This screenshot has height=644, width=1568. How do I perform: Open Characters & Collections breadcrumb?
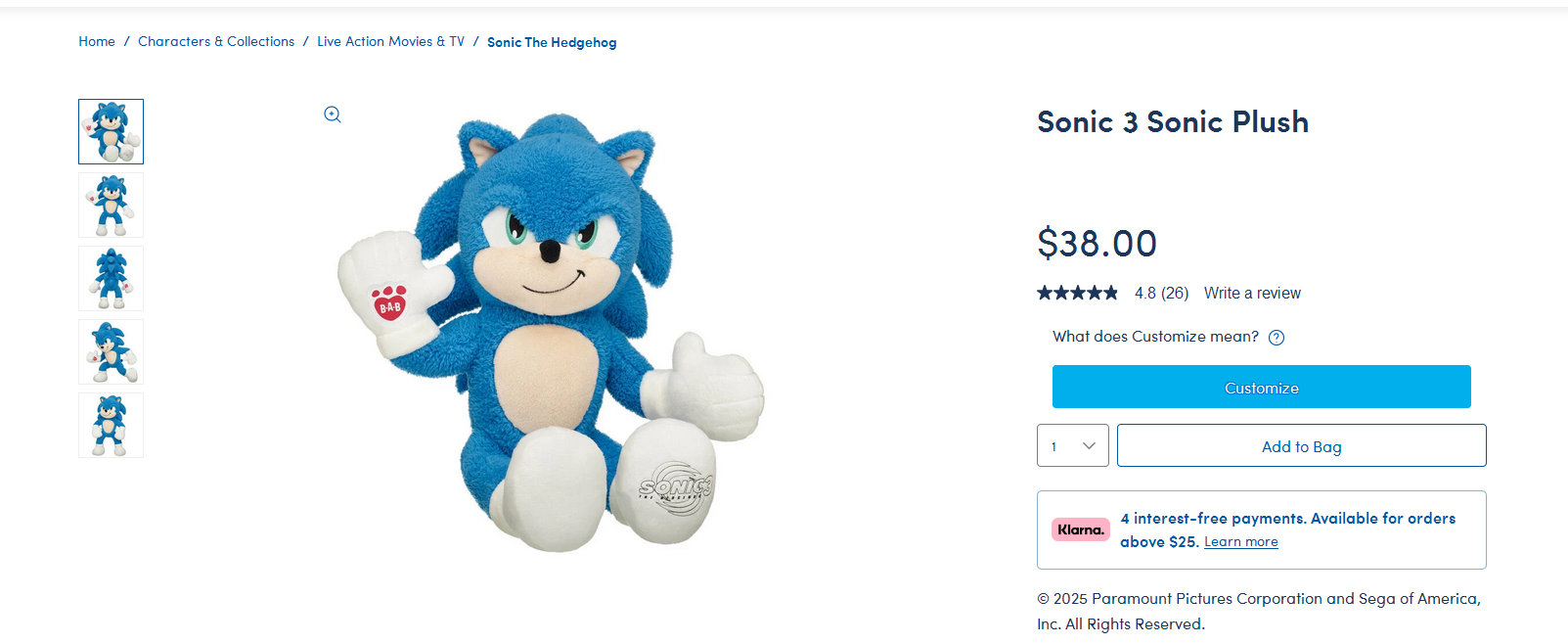(x=216, y=42)
